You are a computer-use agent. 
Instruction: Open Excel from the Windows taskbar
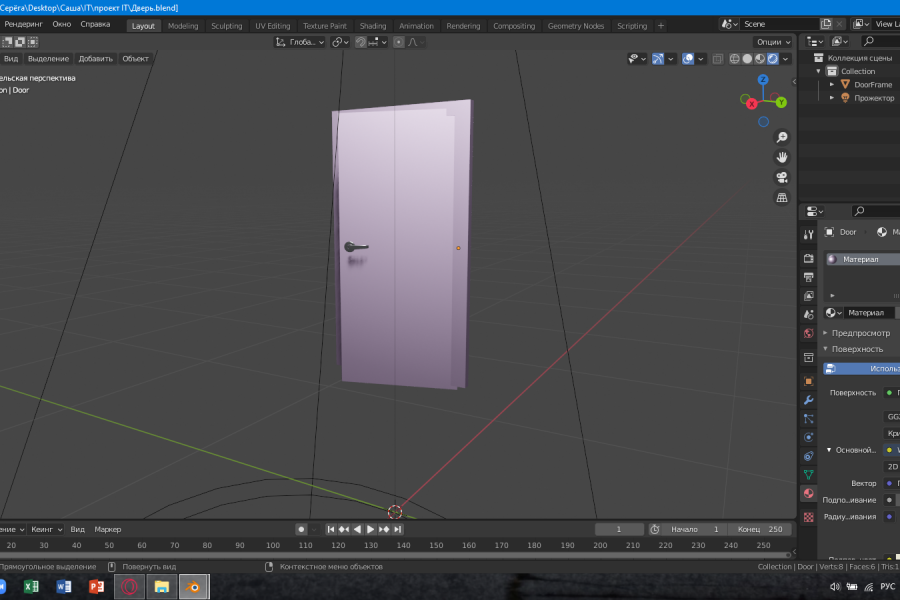coord(31,586)
